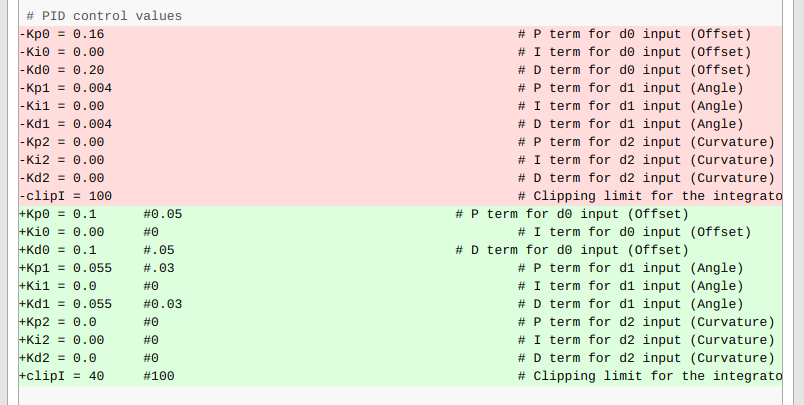Click the added line Kp0 = 0.1

[400, 214]
